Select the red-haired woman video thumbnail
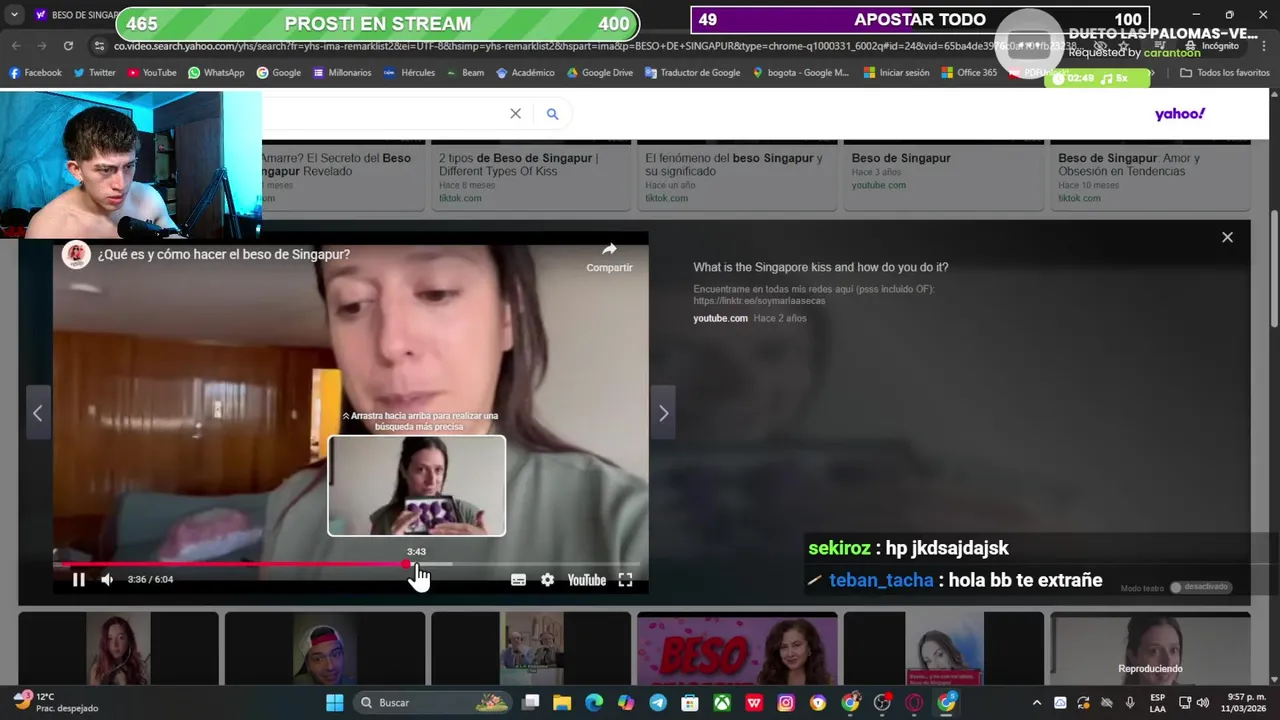Screen dimensions: 1280x720 coord(118,649)
